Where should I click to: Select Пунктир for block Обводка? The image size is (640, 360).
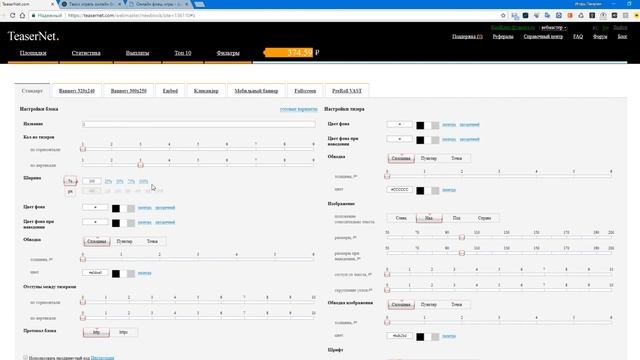click(x=124, y=242)
